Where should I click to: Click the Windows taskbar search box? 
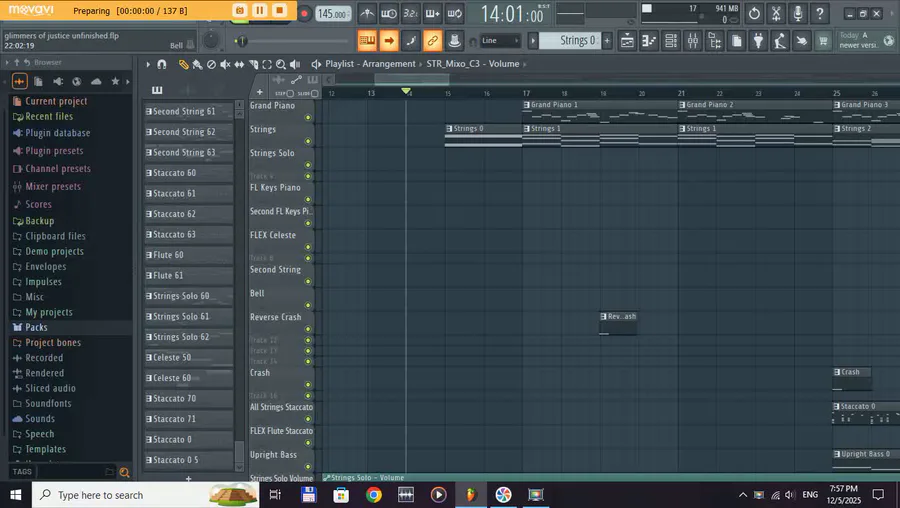click(146, 495)
